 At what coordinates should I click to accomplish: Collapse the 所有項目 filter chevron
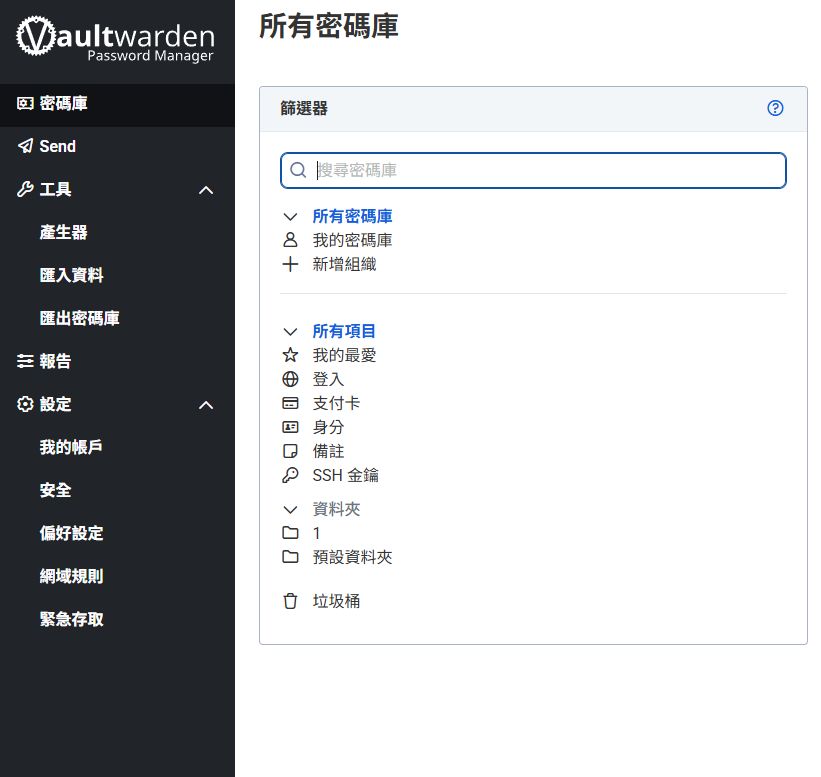291,331
